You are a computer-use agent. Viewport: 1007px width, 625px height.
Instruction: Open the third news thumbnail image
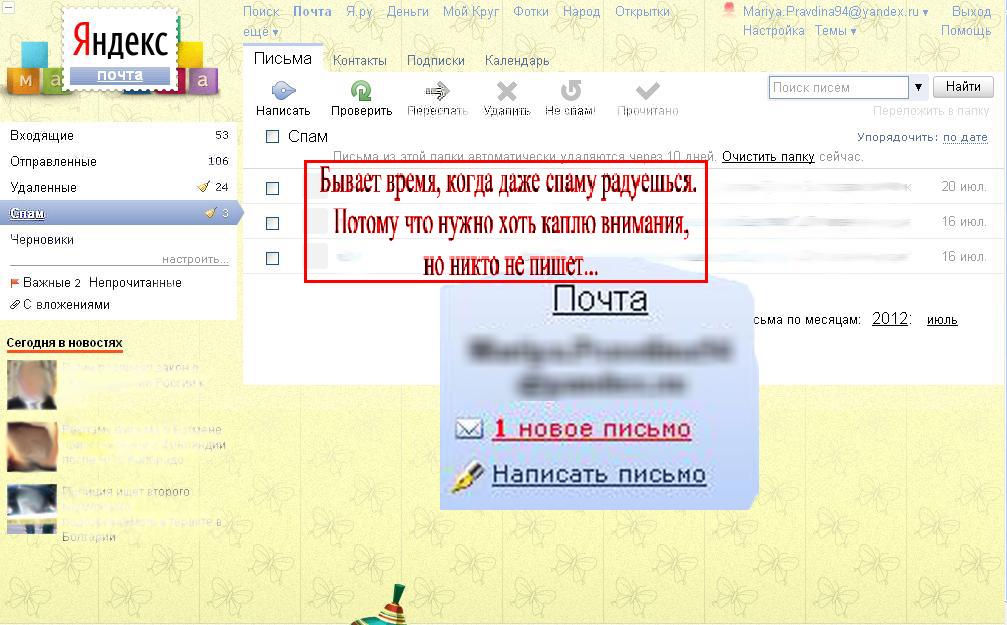click(31, 509)
